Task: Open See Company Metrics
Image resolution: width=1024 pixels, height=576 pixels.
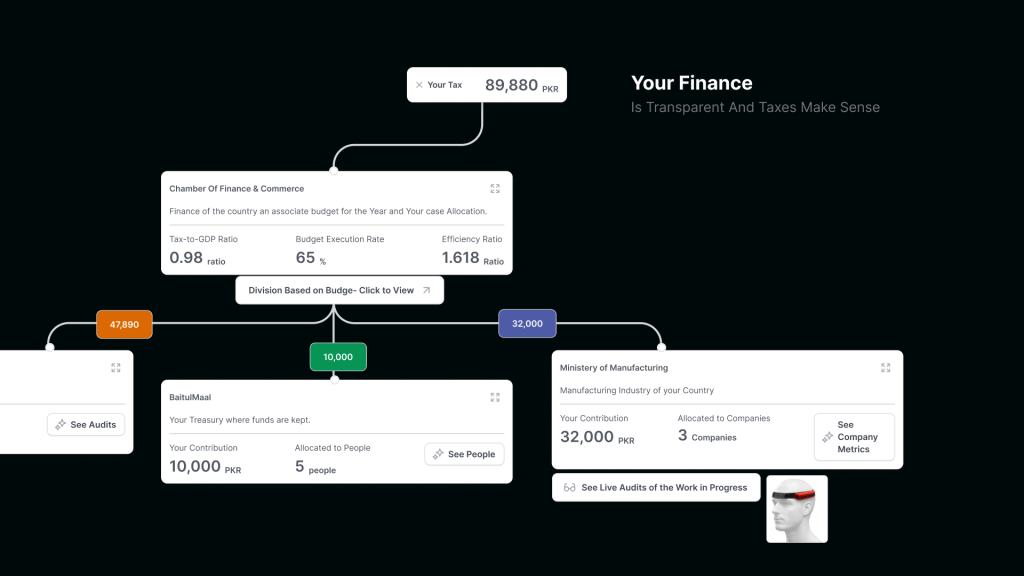Action: pyautogui.click(x=854, y=437)
